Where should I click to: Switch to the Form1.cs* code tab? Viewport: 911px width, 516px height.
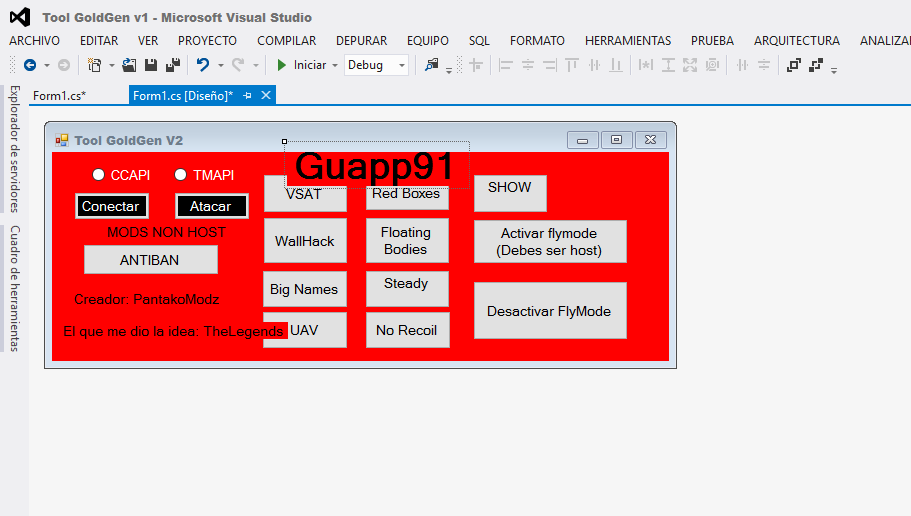59,95
